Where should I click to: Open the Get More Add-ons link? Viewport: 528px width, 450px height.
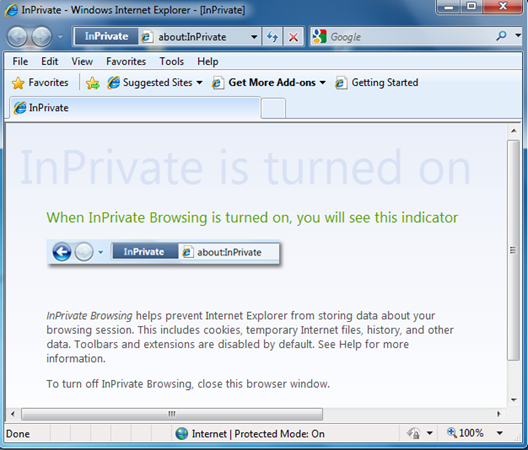pyautogui.click(x=272, y=83)
